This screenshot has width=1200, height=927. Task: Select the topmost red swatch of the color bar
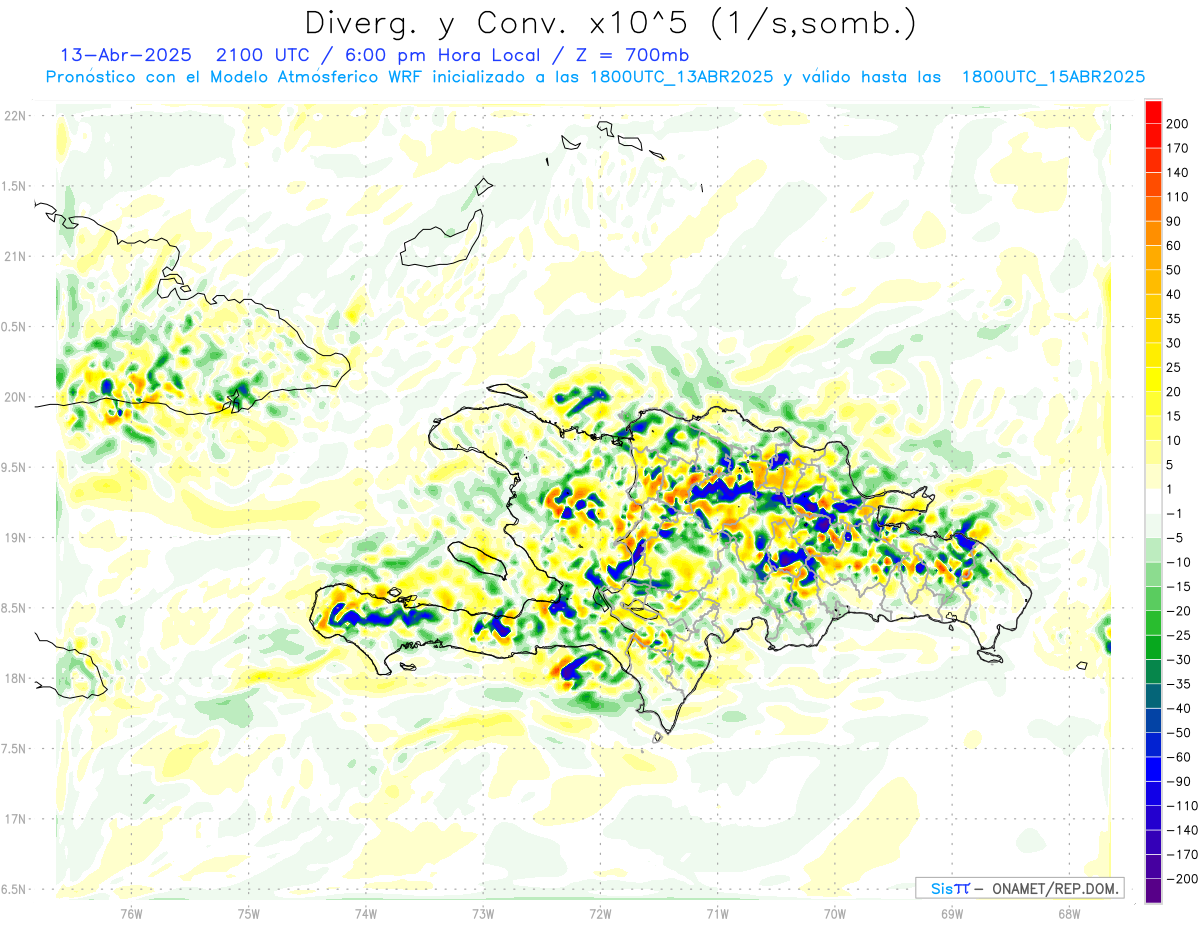[1153, 112]
